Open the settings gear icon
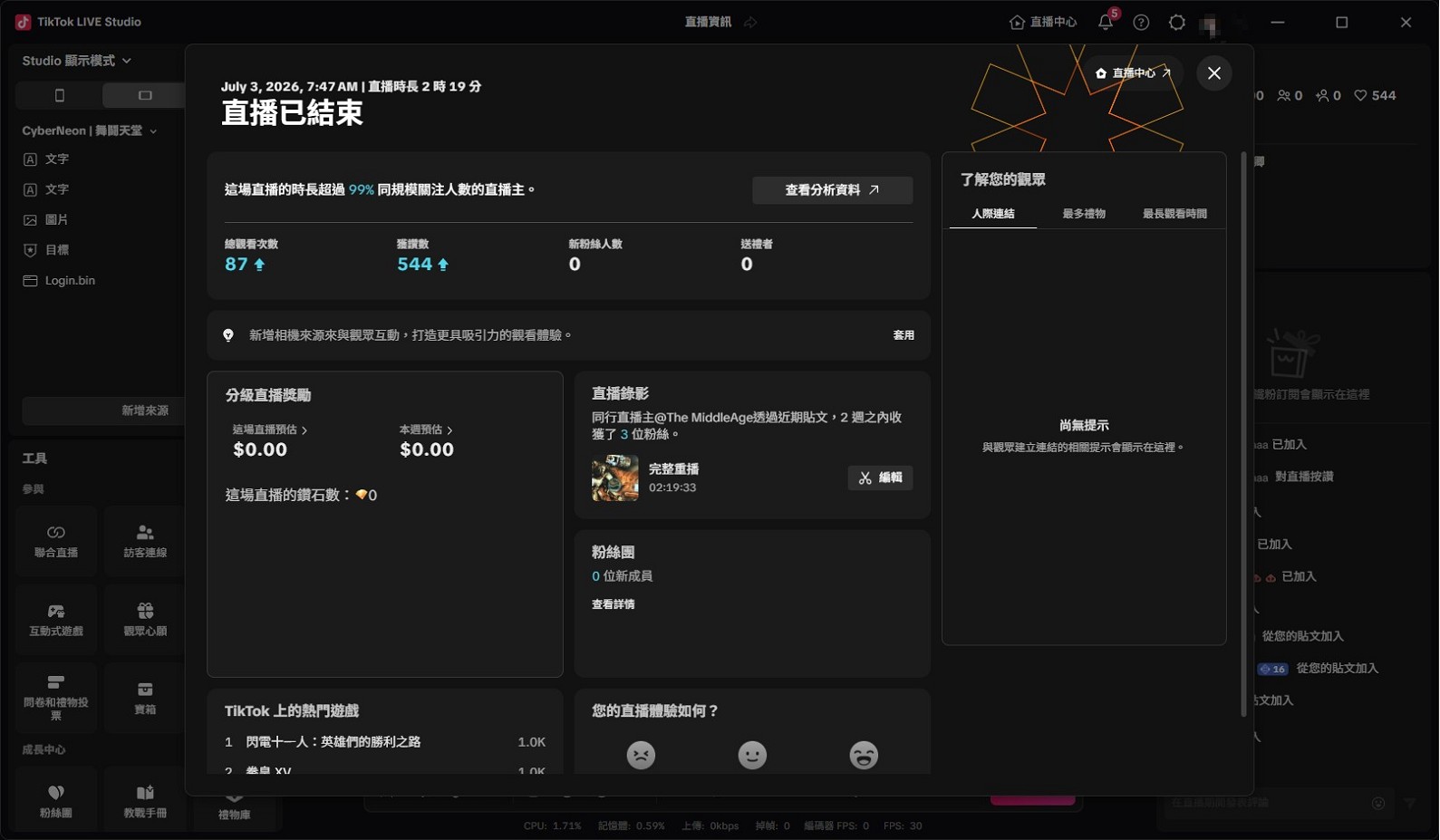 pos(1177,23)
